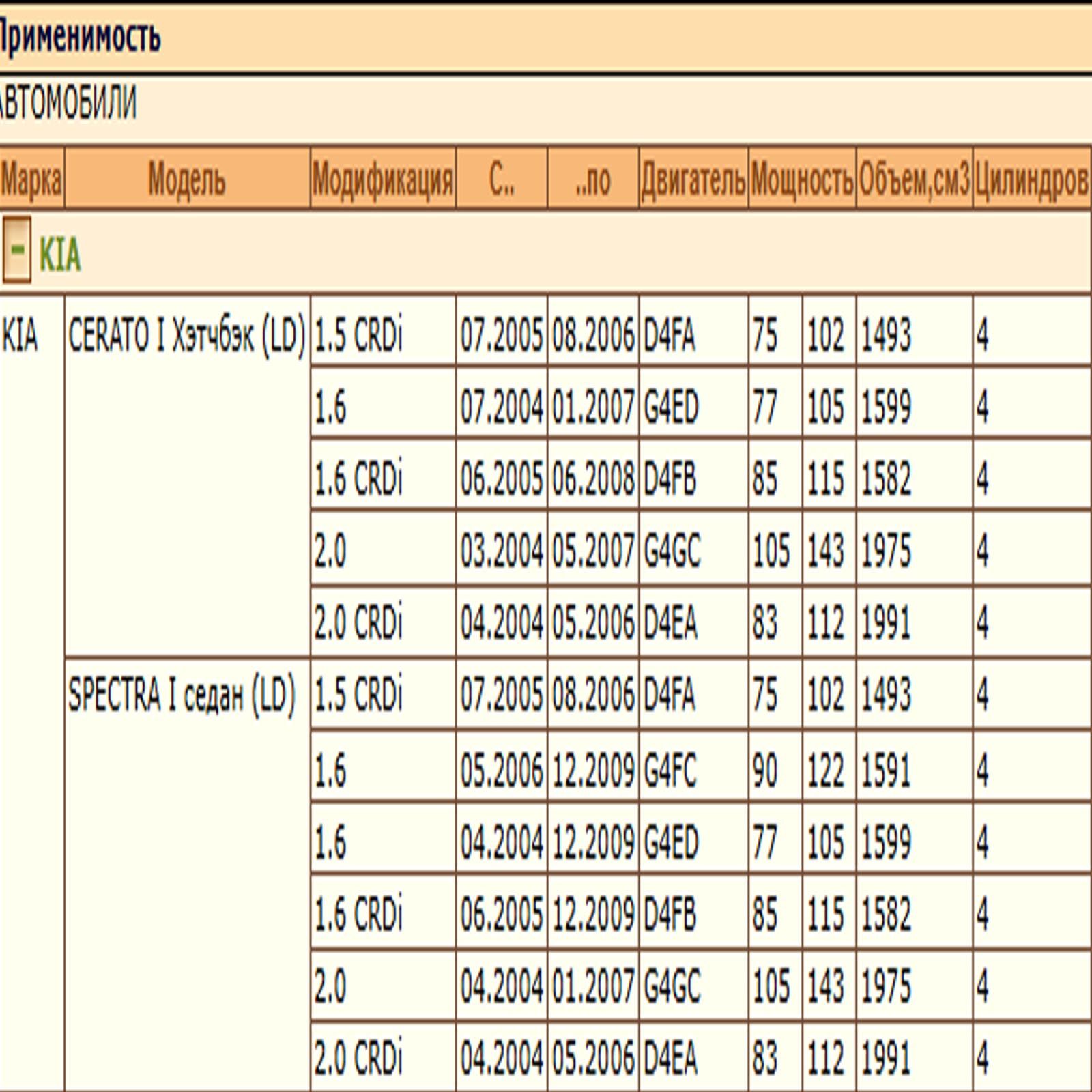Viewport: 1092px width, 1092px height.
Task: Open the green KIA brand link
Action: (60, 255)
